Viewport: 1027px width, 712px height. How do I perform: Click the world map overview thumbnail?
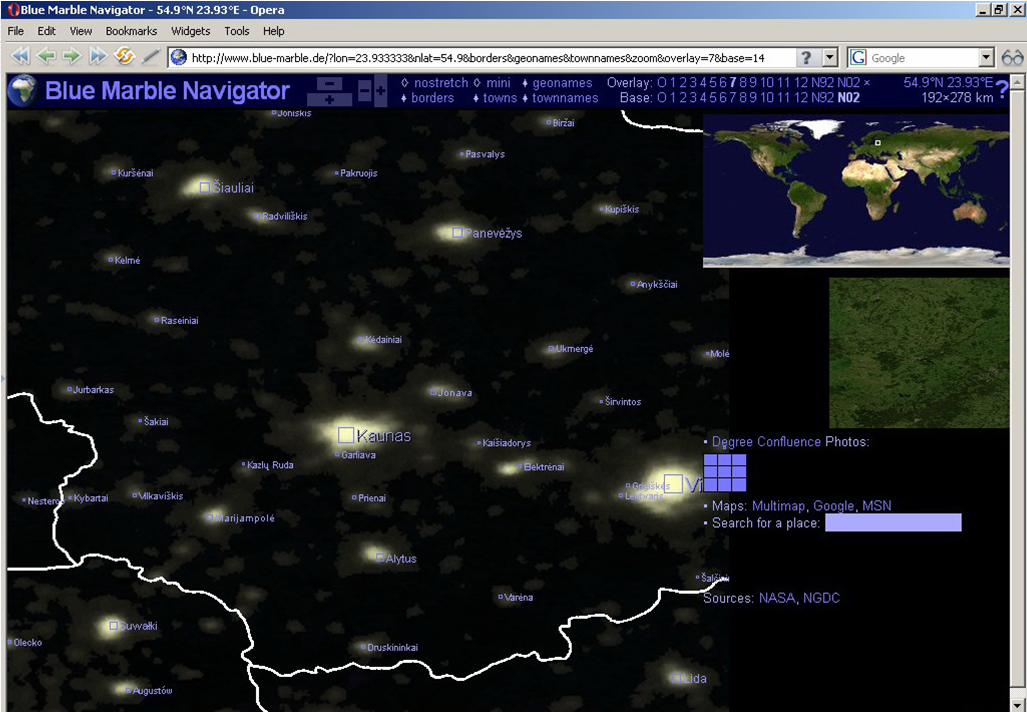(x=855, y=191)
